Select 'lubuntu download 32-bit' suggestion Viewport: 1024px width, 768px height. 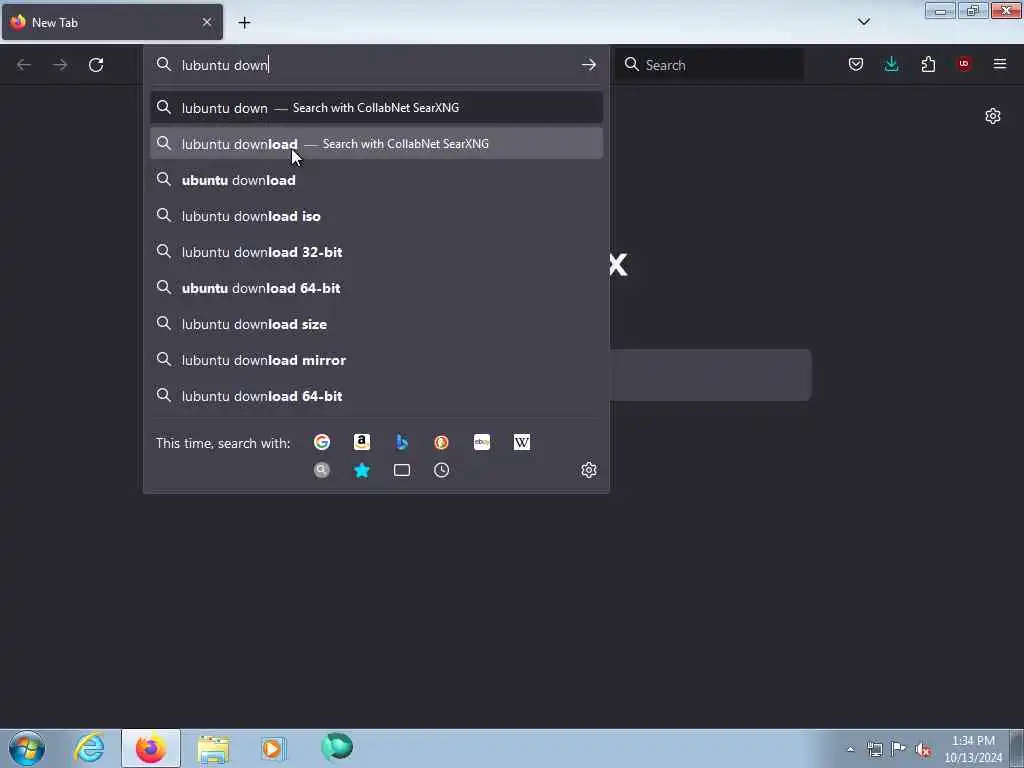[376, 251]
